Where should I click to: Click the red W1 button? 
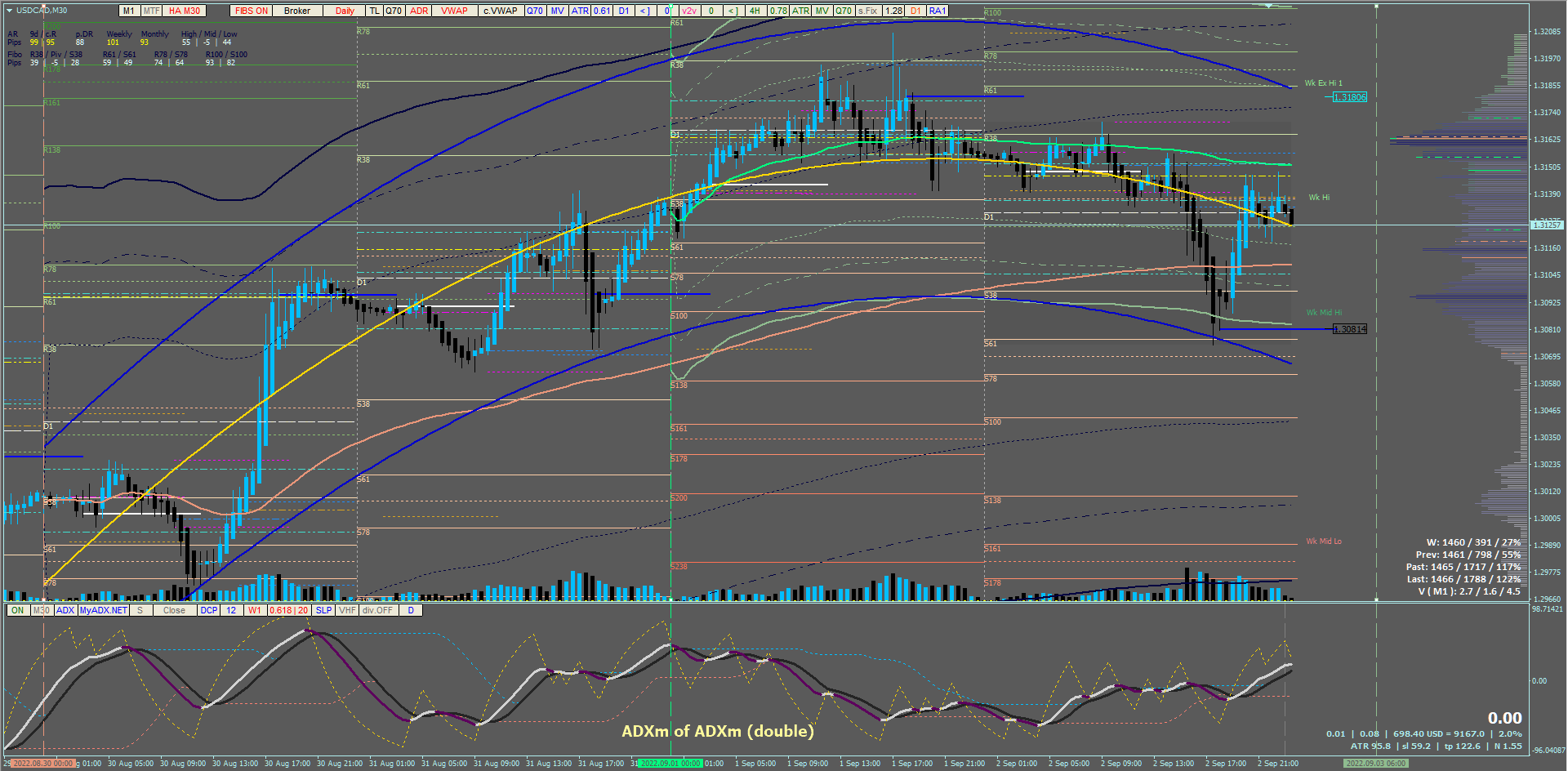tap(255, 610)
